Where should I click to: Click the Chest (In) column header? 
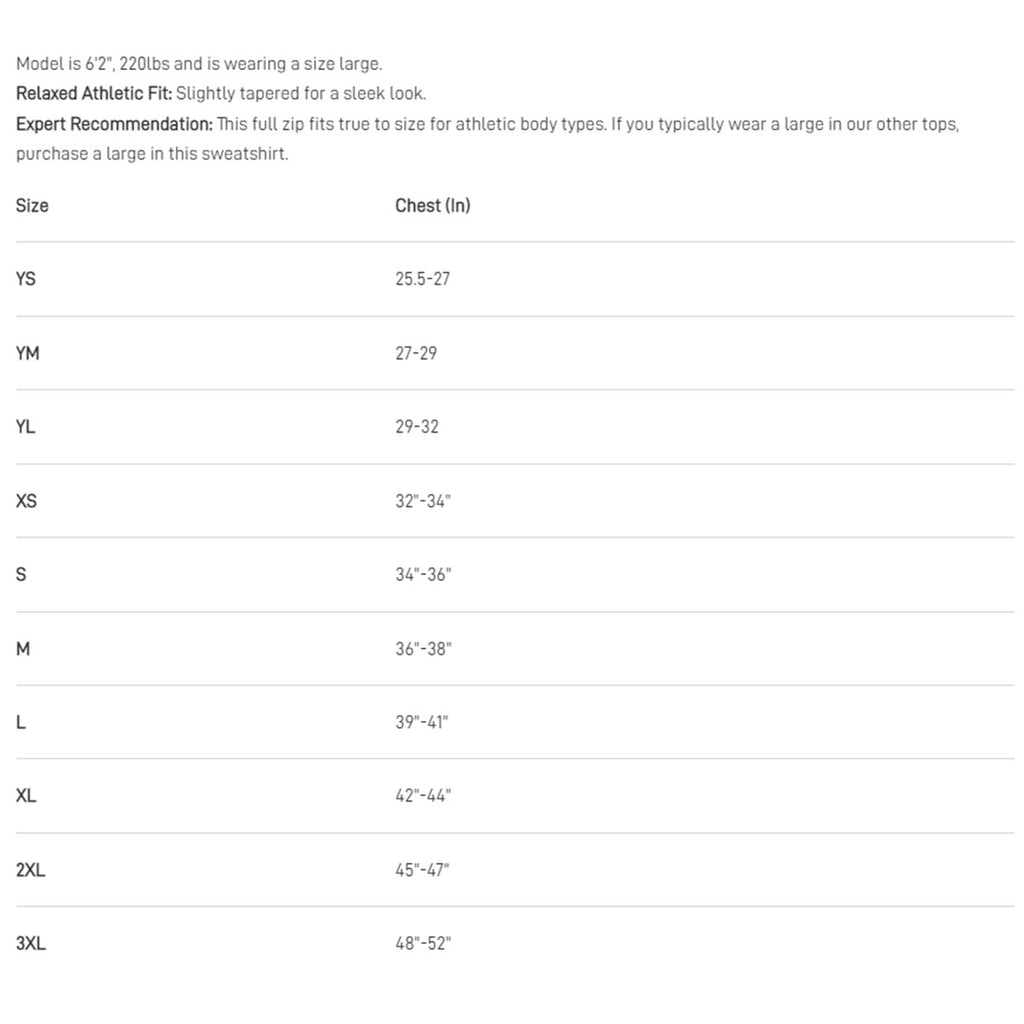tap(432, 206)
